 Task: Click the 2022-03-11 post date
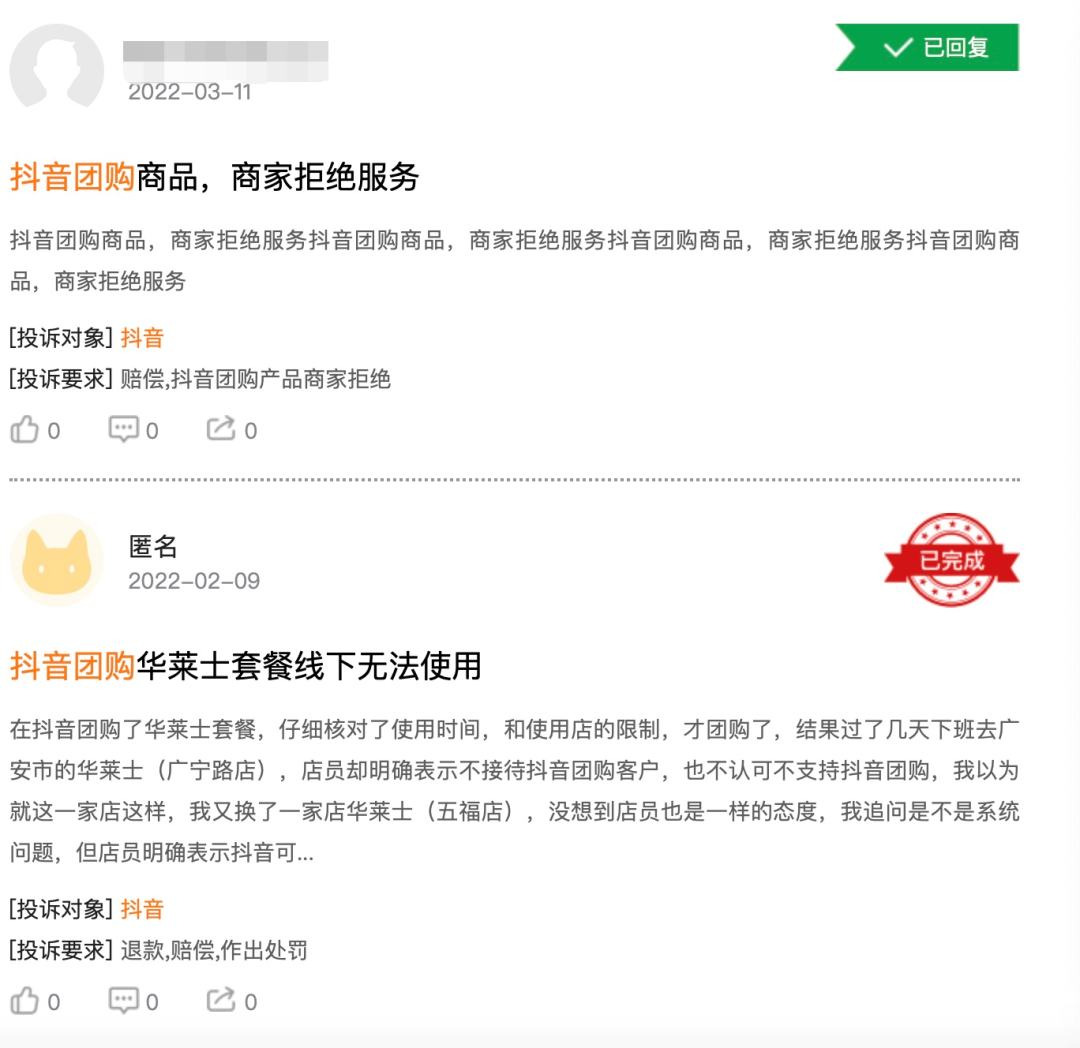[x=190, y=92]
